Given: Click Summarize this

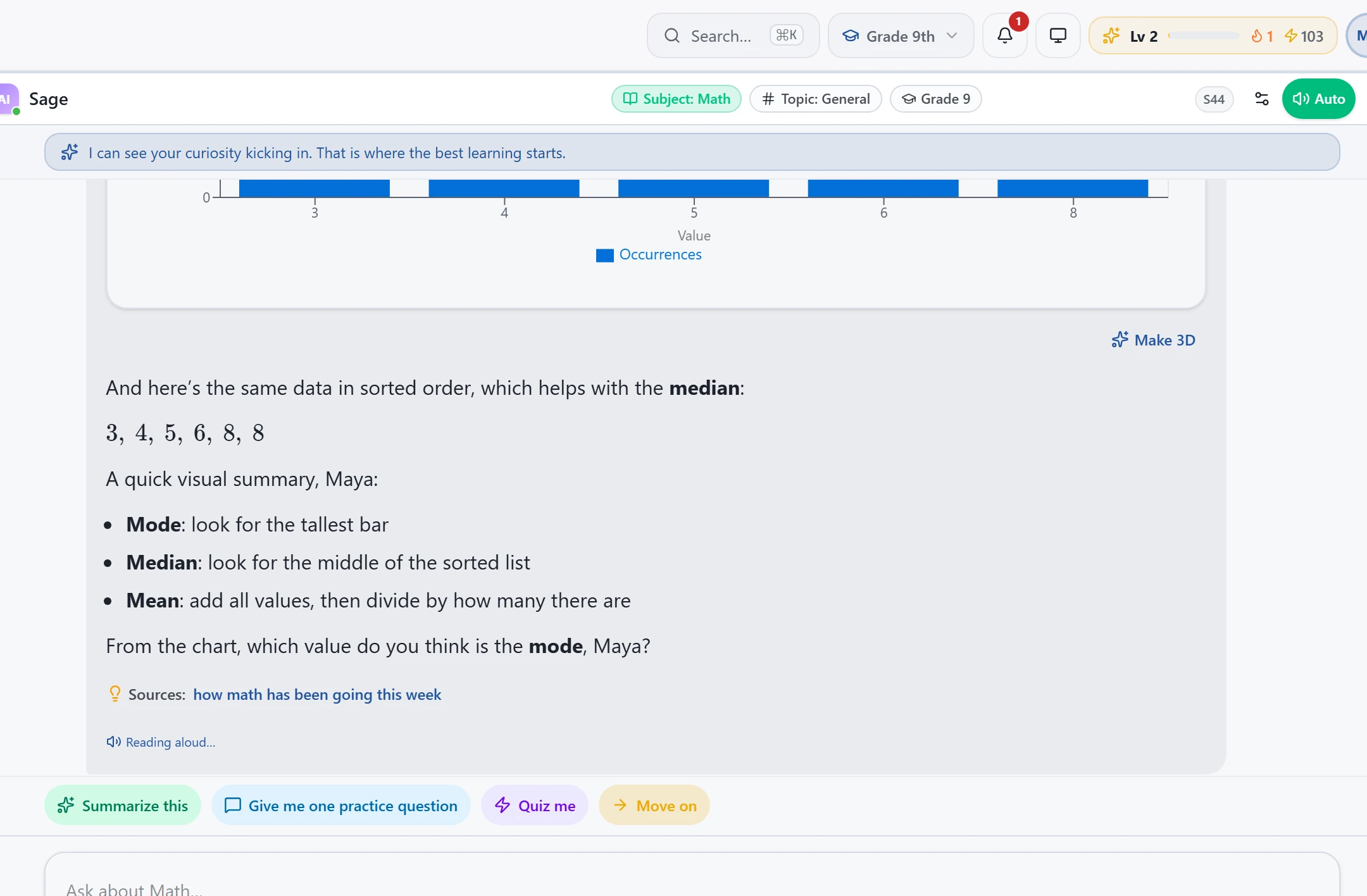Looking at the screenshot, I should [123, 805].
